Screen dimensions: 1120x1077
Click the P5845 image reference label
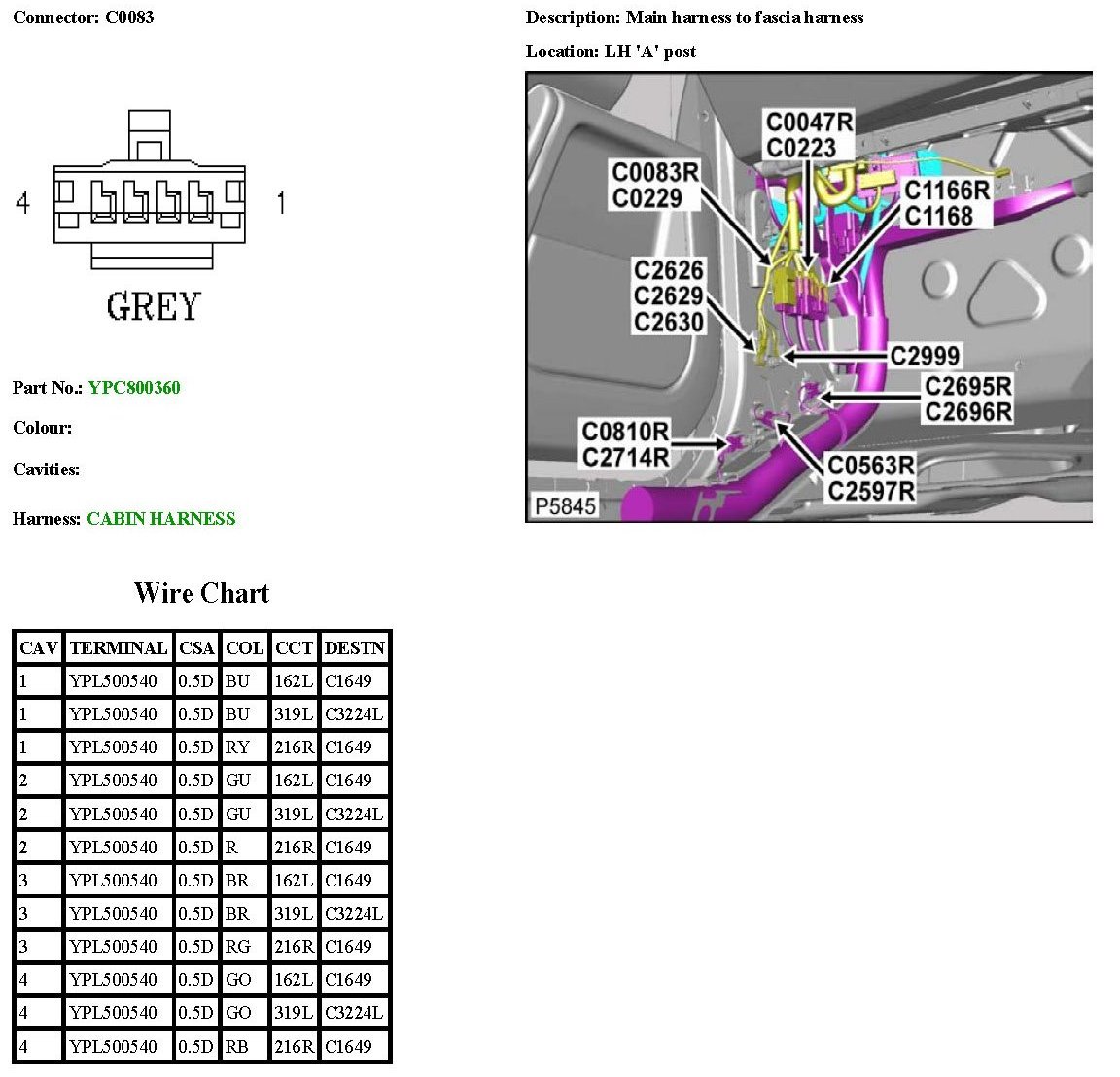[565, 506]
